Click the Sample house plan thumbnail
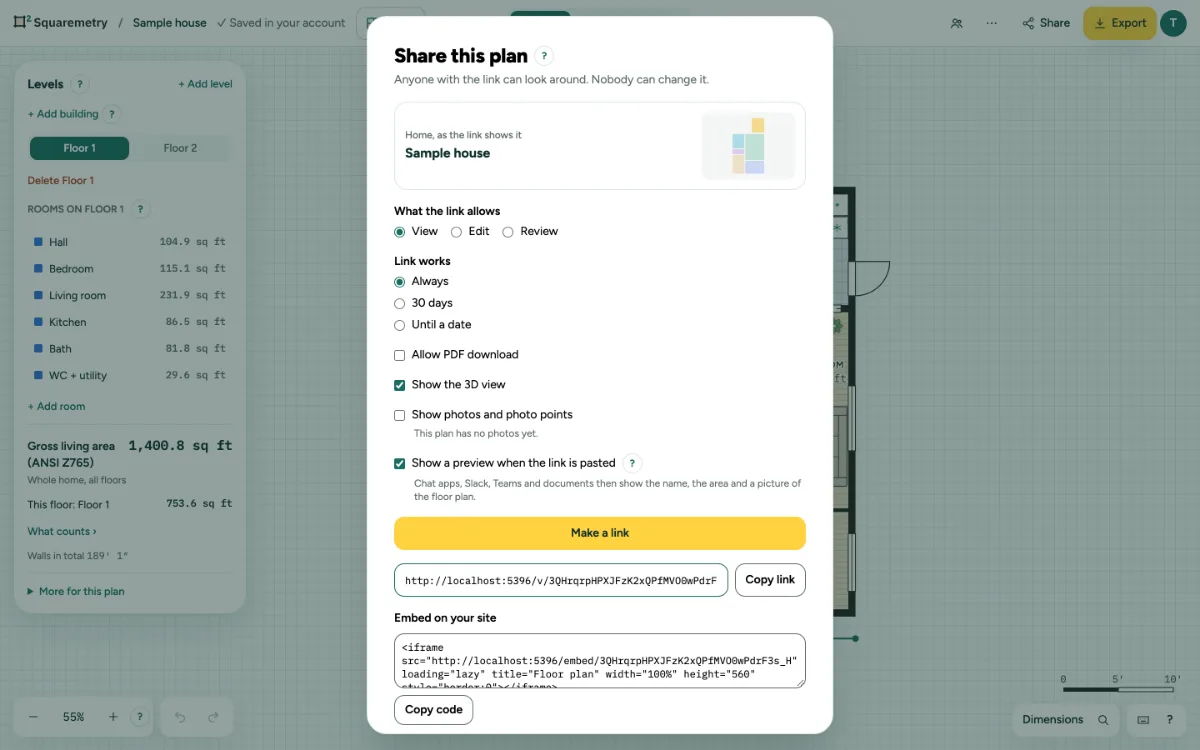 748,146
